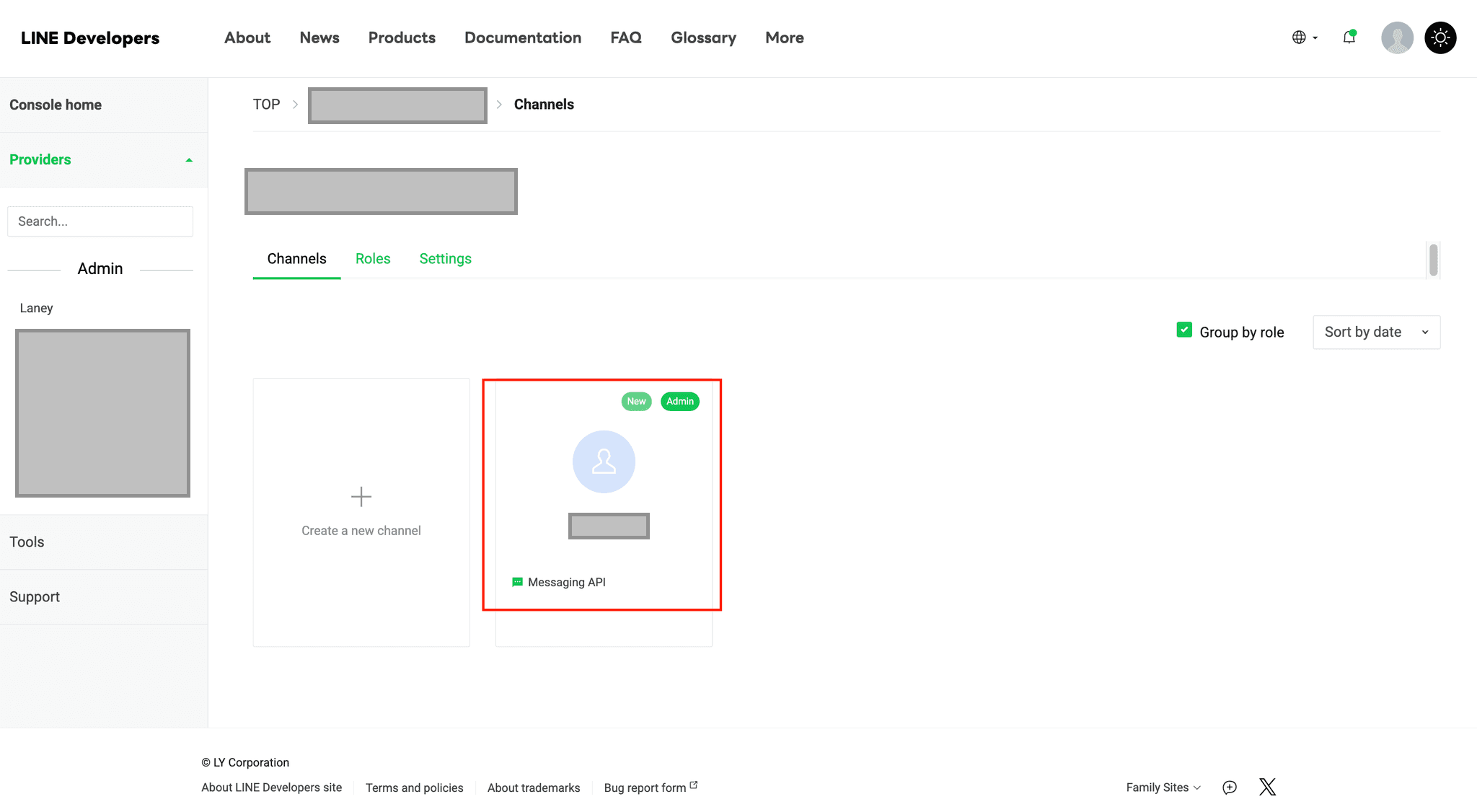The width and height of the screenshot is (1477, 812).
Task: Select the Channels tab
Action: point(296,259)
